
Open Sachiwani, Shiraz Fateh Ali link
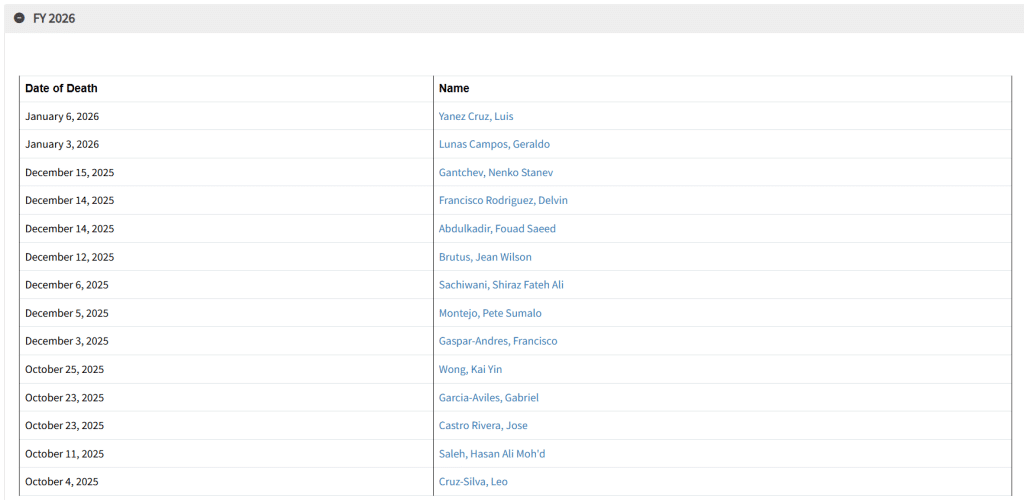(x=500, y=285)
